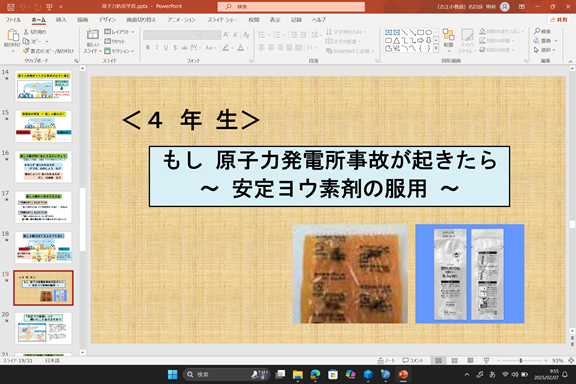This screenshot has width=576, height=384.
Task: Click the text highlight color pen
Action: [x=226, y=48]
